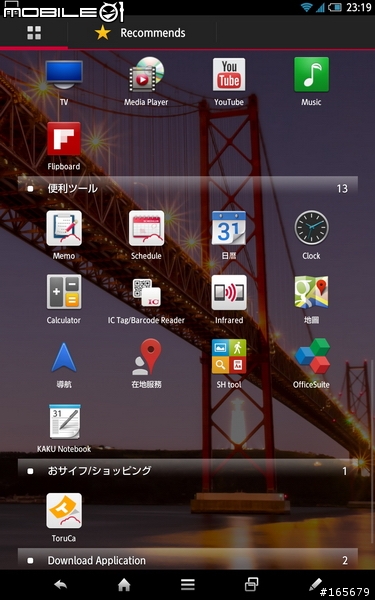Switch to the Recommends tab
The height and width of the screenshot is (600, 375).
pyautogui.click(x=141, y=33)
